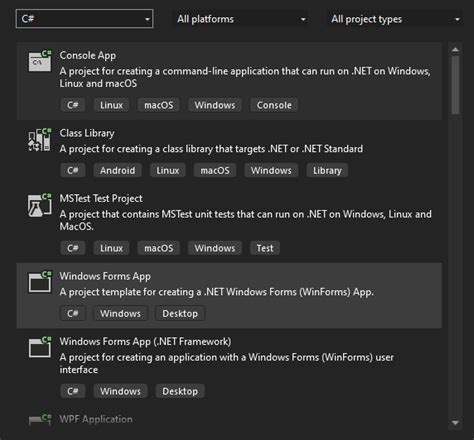Click the scrollbar down arrow

coord(455,423)
